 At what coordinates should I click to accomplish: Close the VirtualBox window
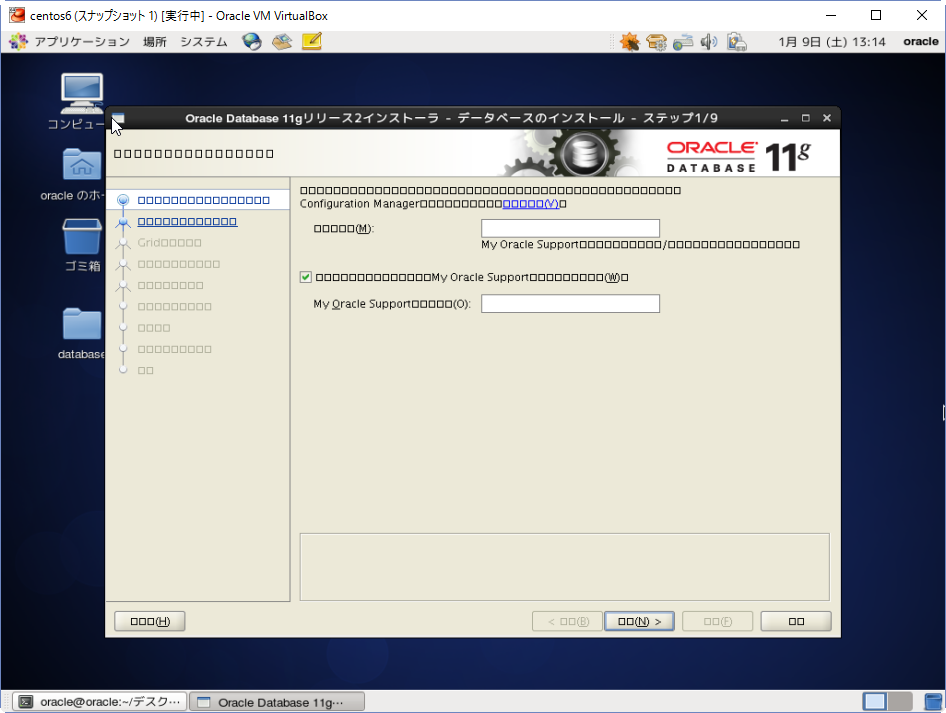coord(922,16)
